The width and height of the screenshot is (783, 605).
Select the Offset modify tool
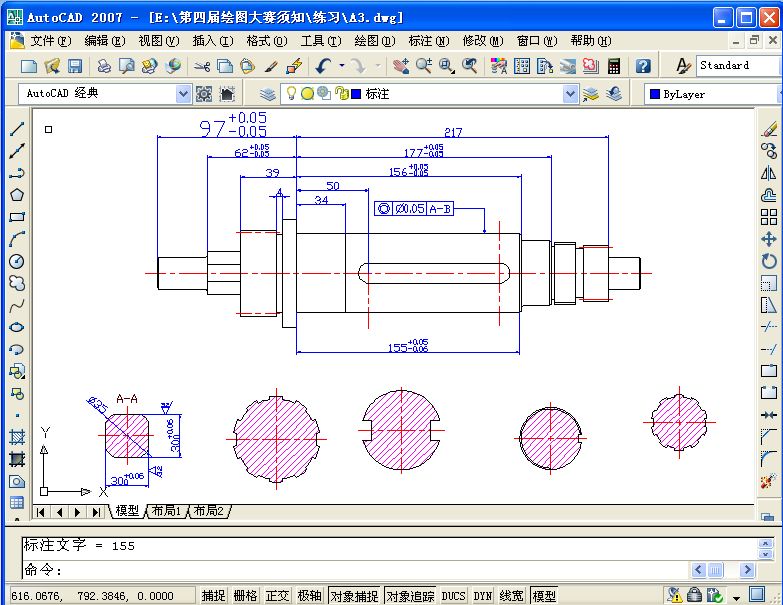click(769, 195)
